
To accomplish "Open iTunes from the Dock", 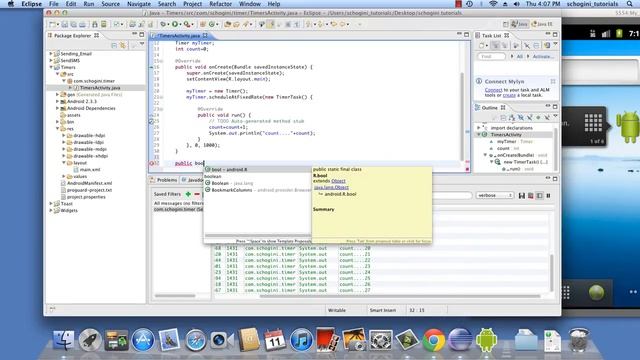I will 301,340.
